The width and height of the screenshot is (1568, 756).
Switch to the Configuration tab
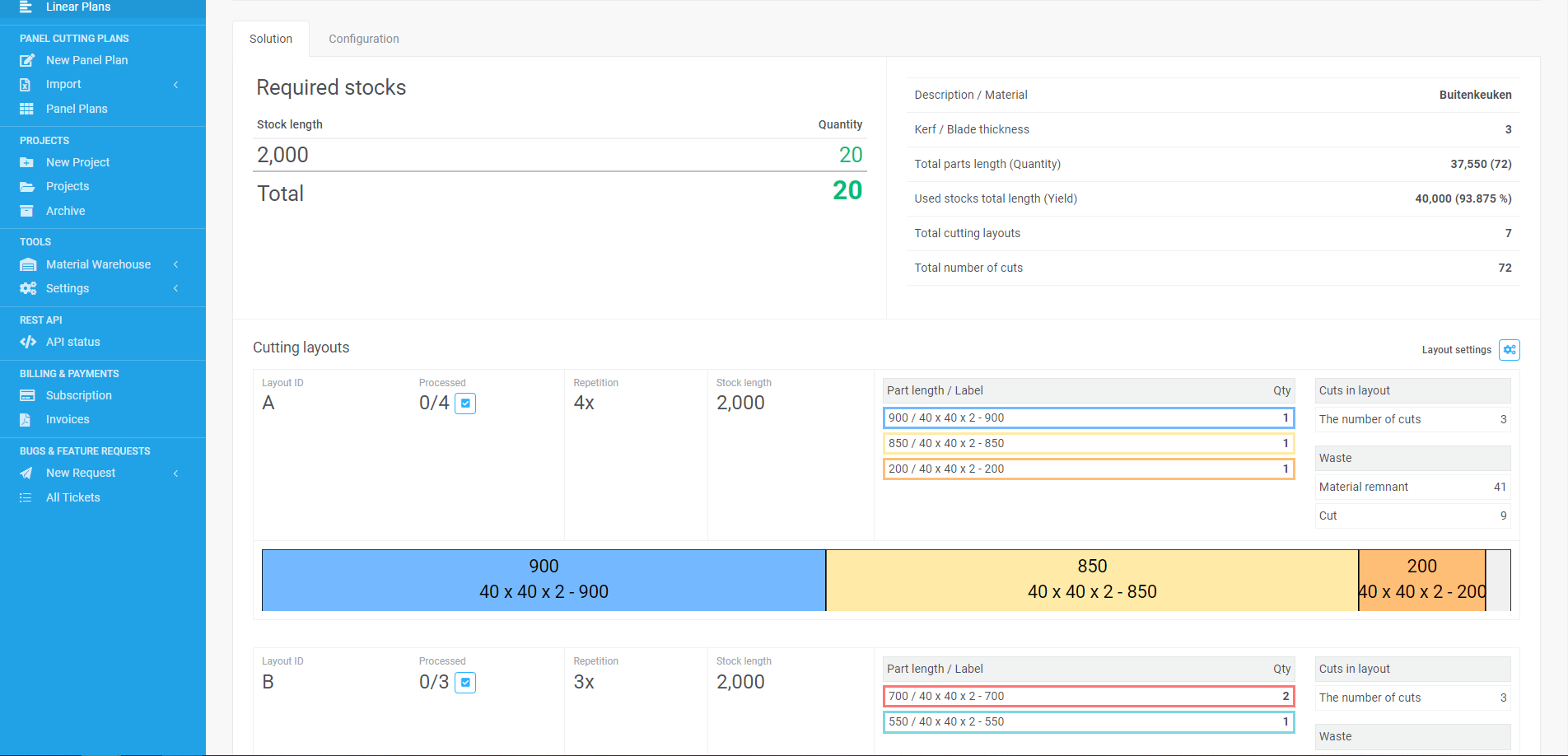(x=363, y=39)
